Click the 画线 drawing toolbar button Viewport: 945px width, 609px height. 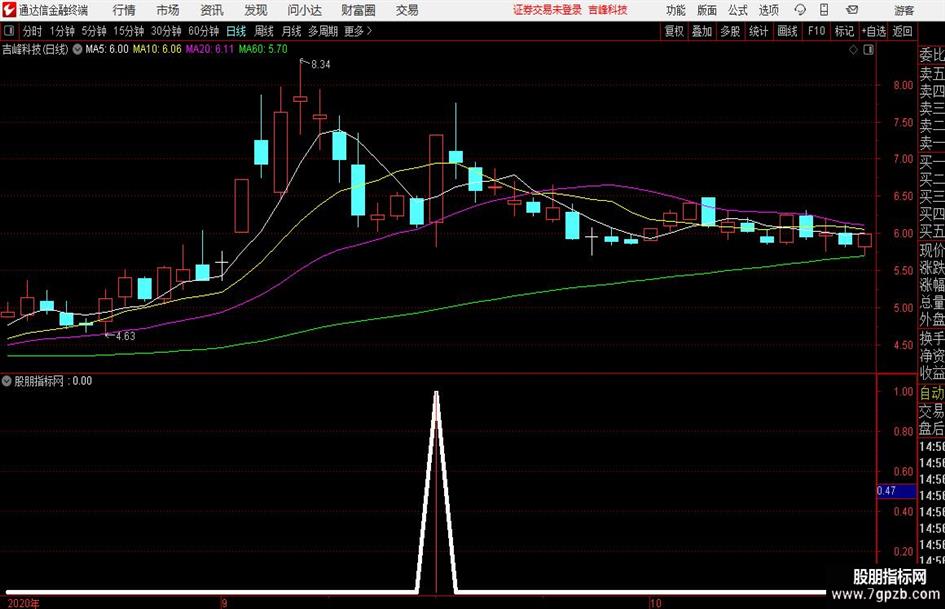click(788, 31)
